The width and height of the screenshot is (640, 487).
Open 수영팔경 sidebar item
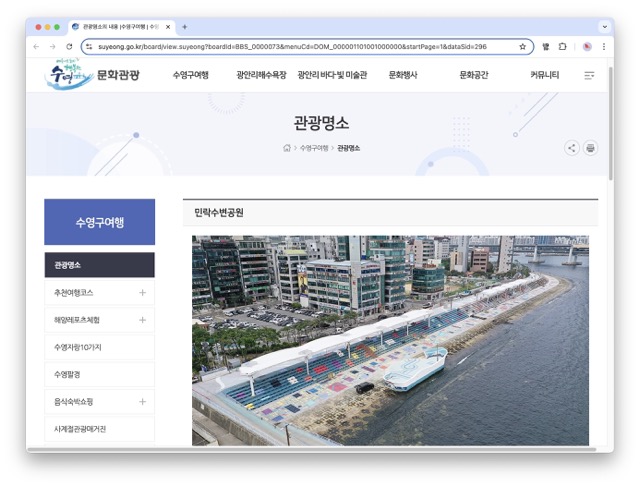pos(100,374)
